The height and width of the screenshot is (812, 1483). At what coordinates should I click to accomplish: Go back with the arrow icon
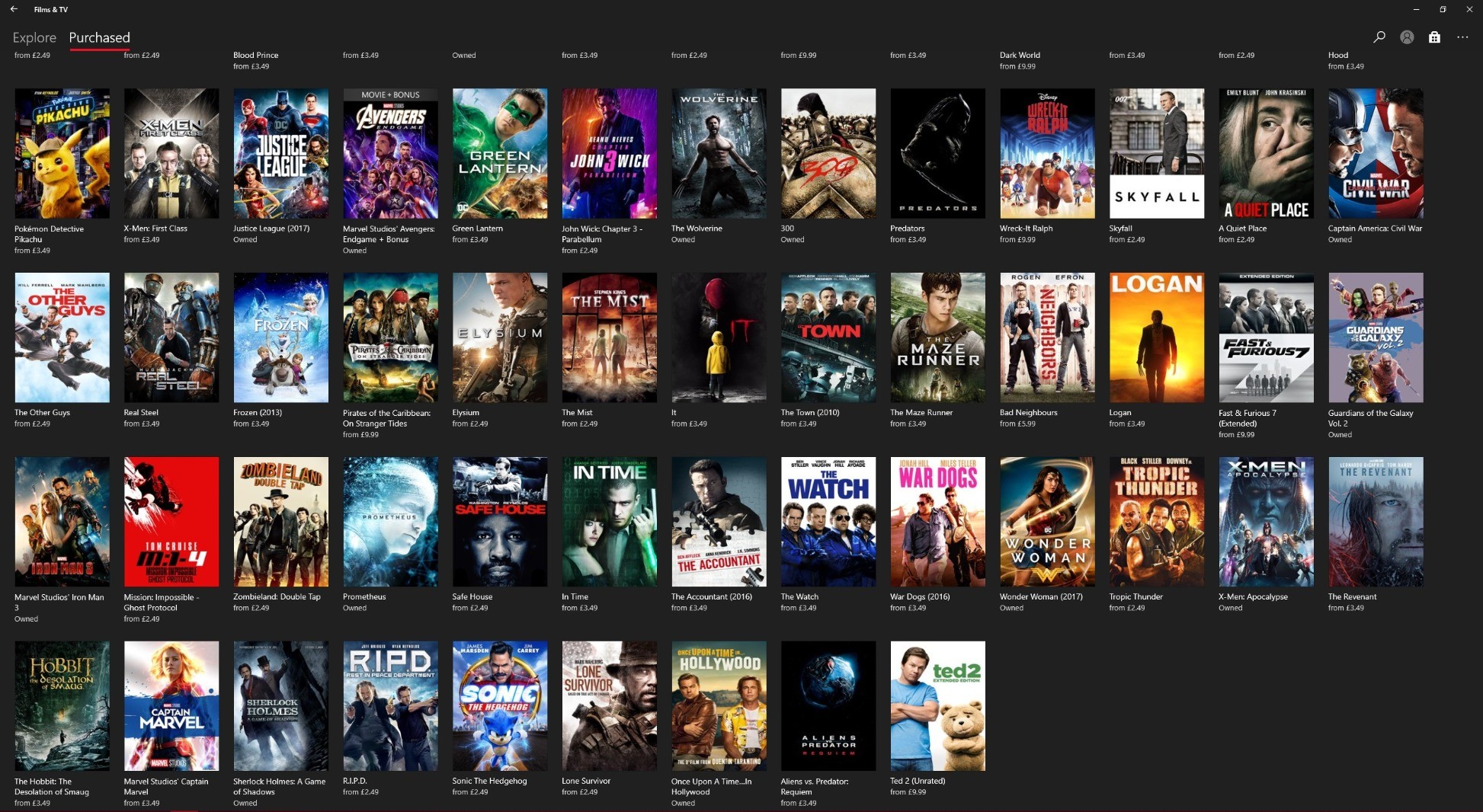pyautogui.click(x=14, y=9)
